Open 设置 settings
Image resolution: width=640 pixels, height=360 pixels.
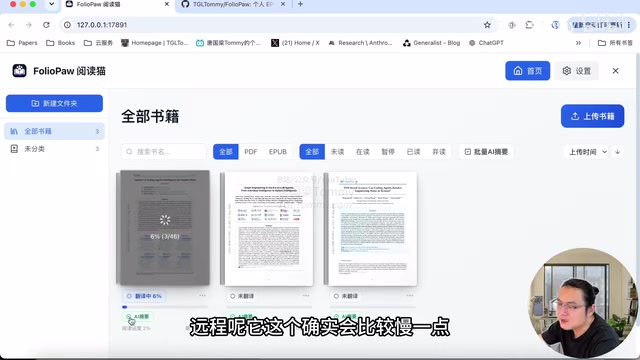pyautogui.click(x=577, y=71)
